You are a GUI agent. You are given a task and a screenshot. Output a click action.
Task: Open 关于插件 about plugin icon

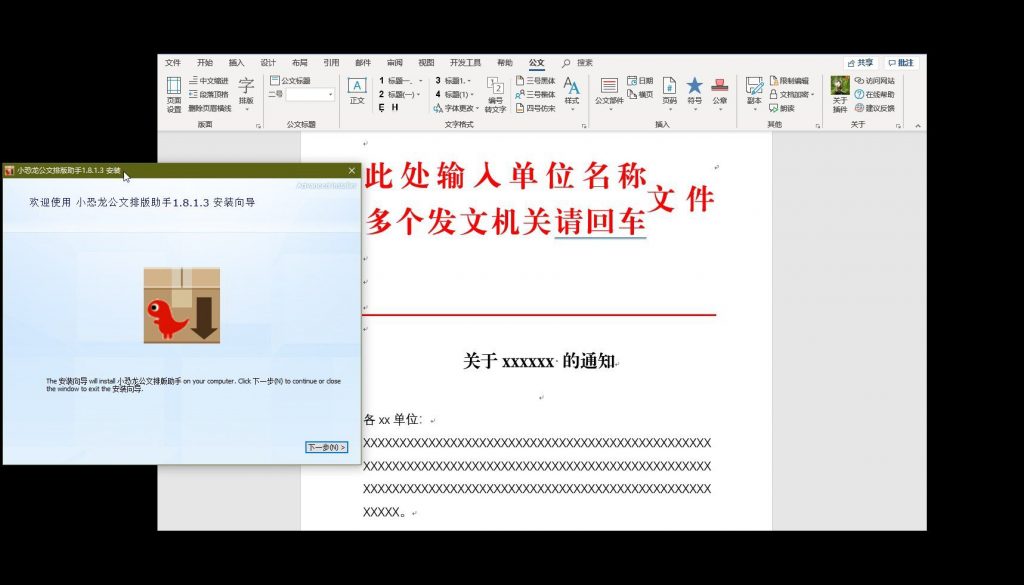(x=840, y=95)
